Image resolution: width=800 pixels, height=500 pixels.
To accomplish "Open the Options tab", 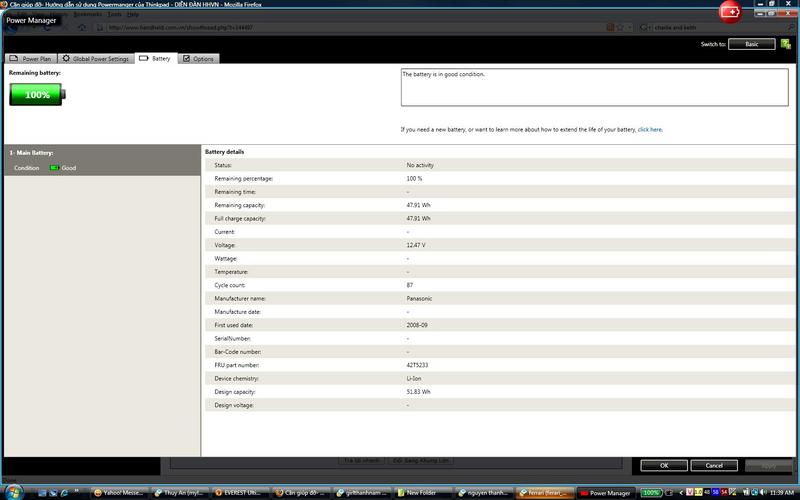I will click(x=199, y=59).
